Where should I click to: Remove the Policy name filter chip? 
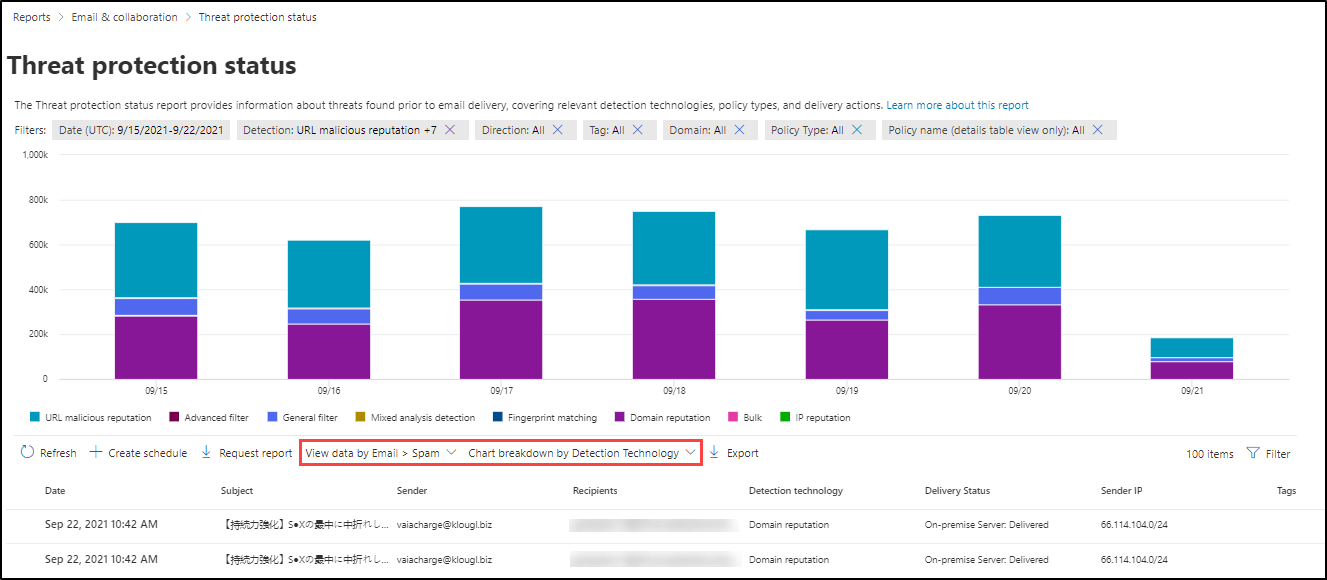tap(1097, 129)
